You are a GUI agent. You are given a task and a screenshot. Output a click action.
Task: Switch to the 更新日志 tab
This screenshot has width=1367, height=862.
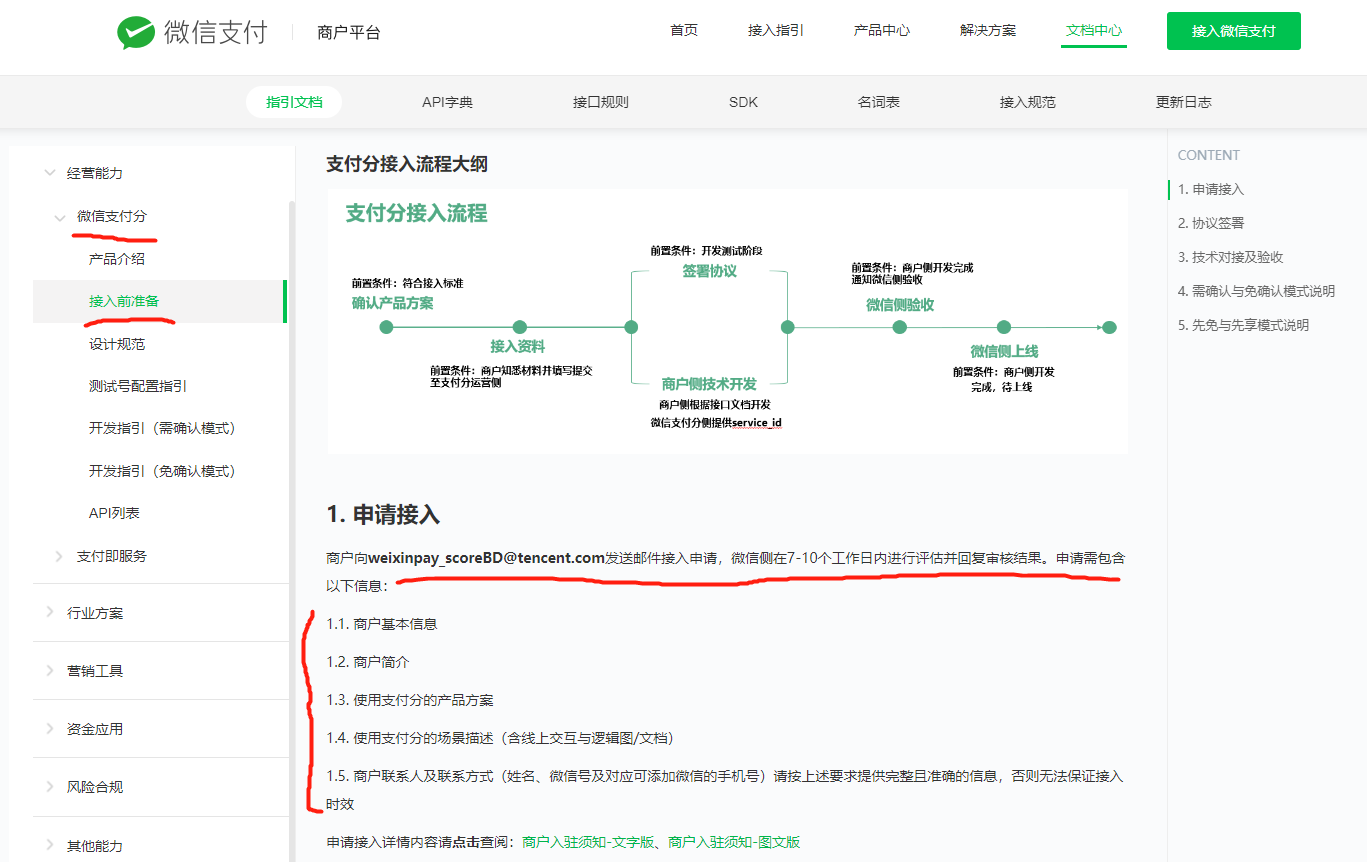click(1184, 102)
